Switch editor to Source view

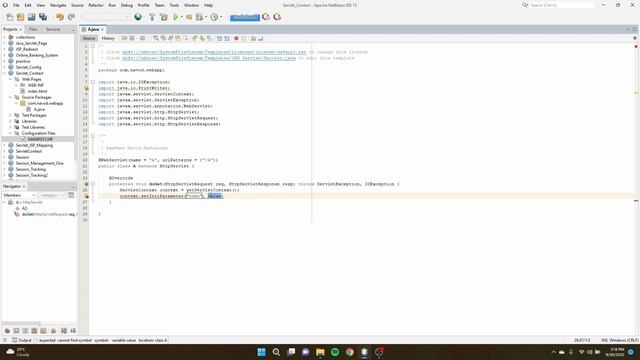pos(89,38)
